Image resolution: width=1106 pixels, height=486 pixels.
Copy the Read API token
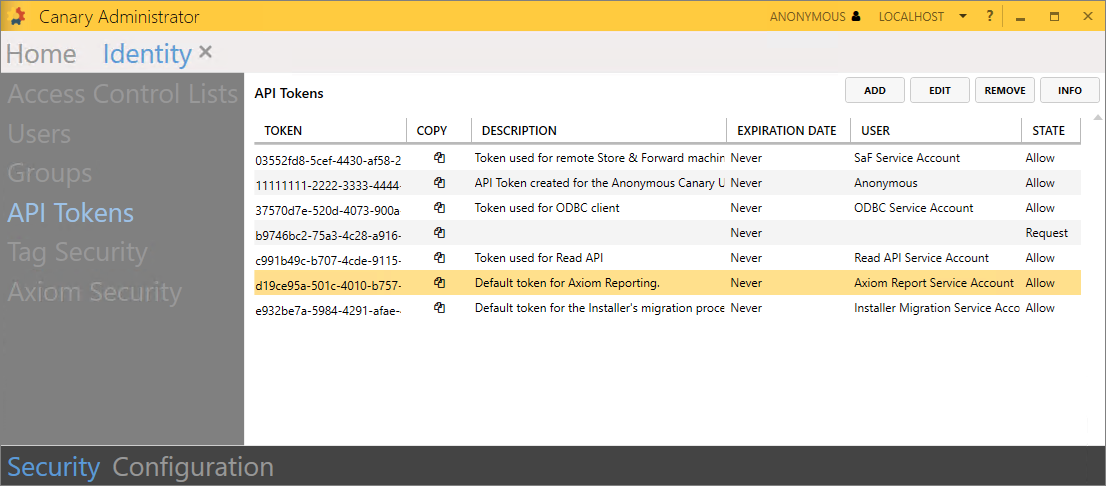click(x=438, y=258)
